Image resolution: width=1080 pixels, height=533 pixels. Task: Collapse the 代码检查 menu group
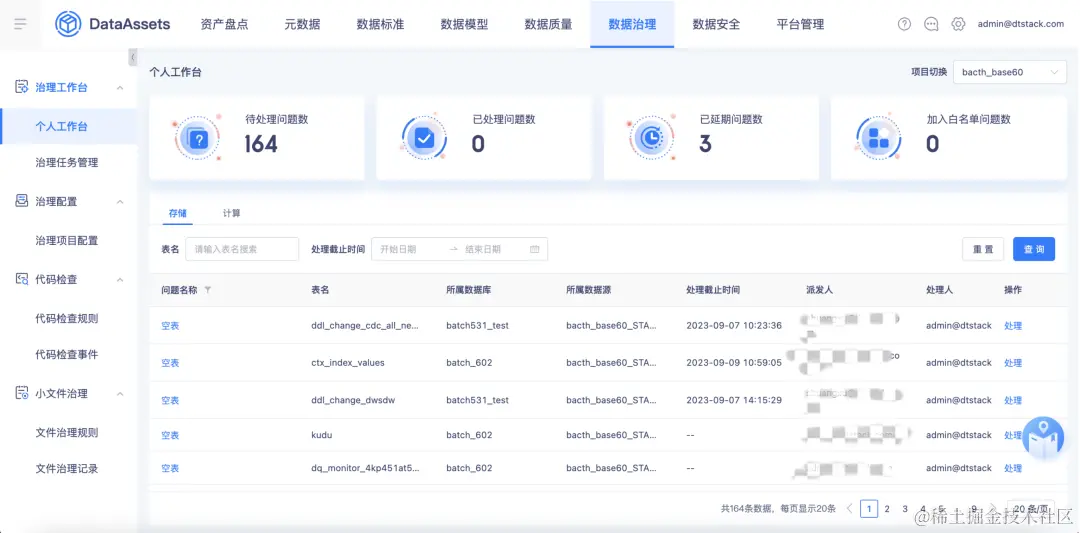[x=120, y=280]
